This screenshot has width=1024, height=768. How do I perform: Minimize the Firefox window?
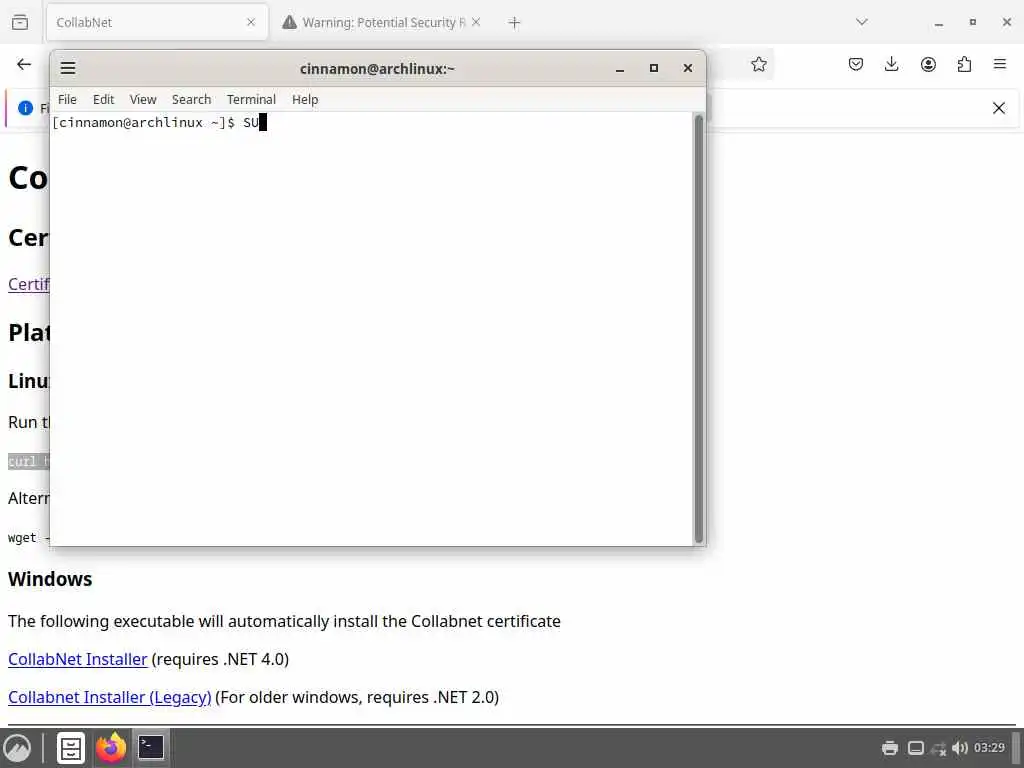(x=938, y=22)
